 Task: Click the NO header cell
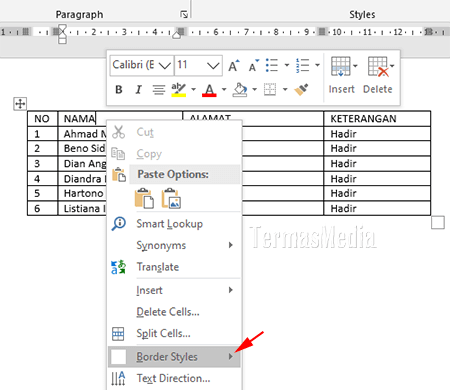point(42,119)
